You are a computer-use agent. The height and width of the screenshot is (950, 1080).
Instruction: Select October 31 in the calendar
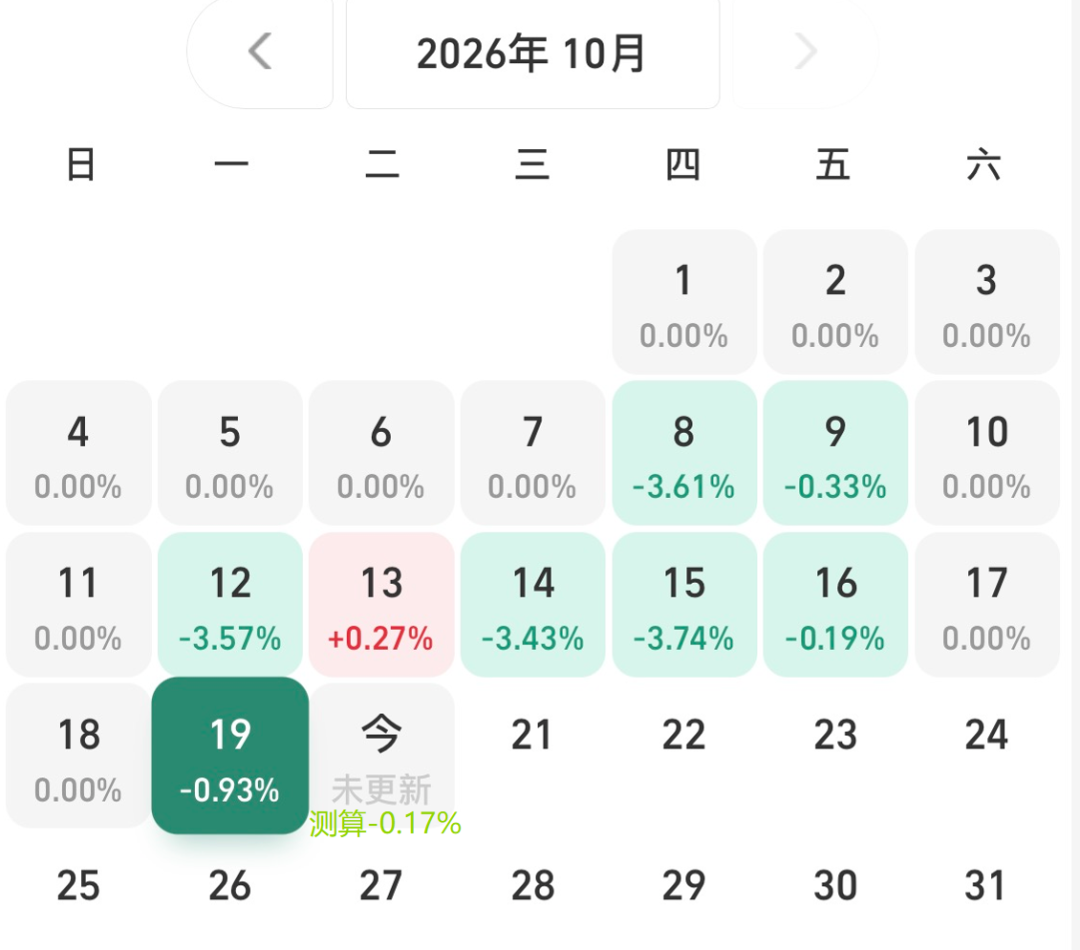[986, 886]
